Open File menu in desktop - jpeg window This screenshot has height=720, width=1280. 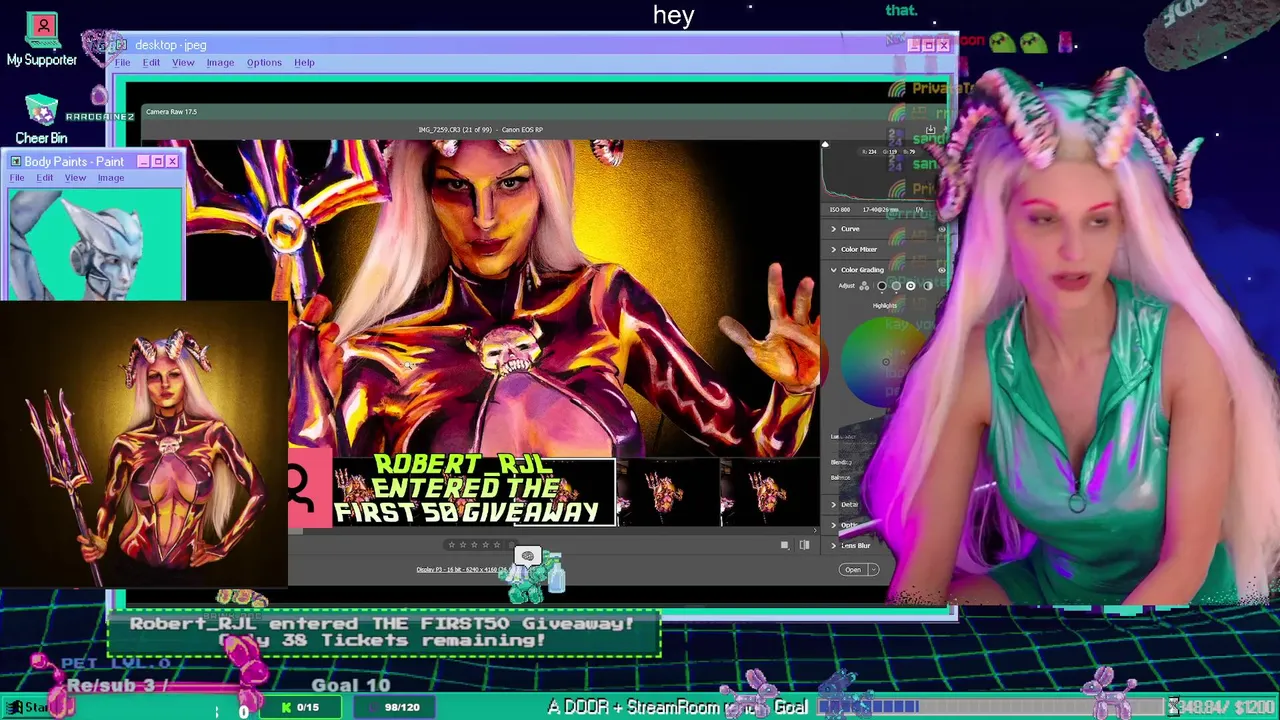(x=122, y=62)
